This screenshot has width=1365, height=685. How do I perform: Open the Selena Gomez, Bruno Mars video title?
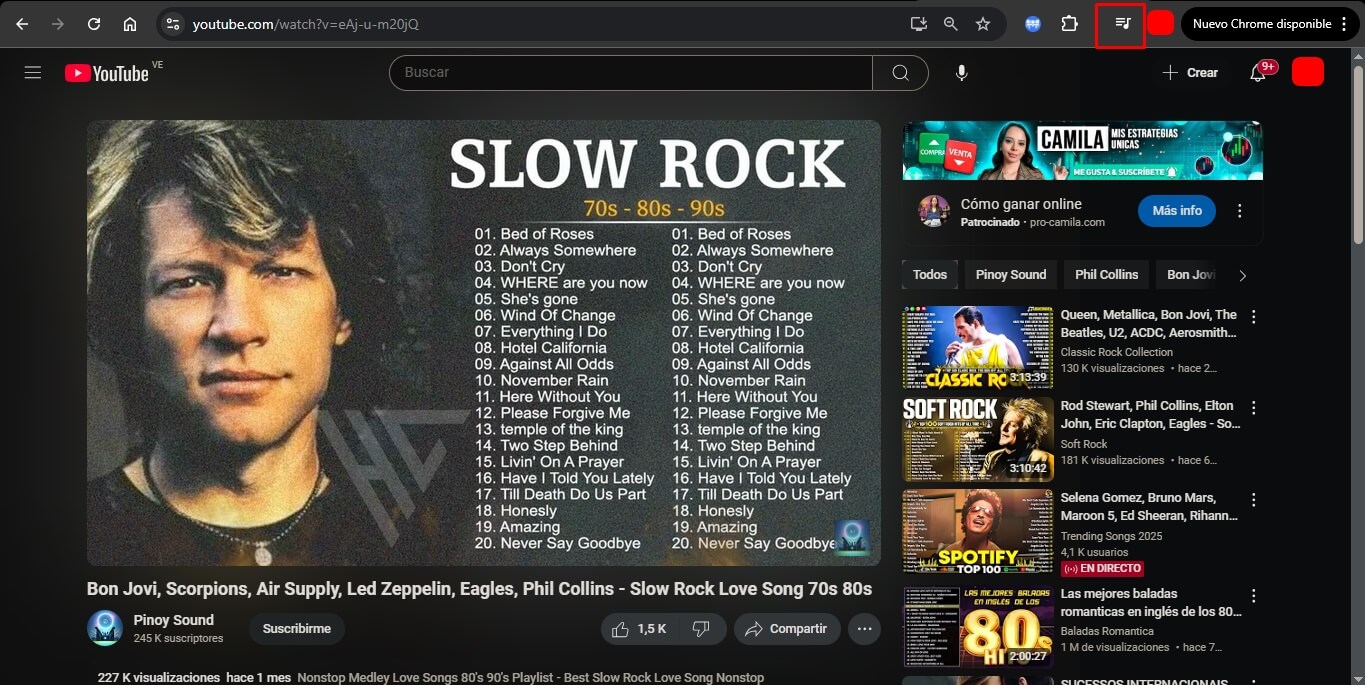pos(1149,507)
